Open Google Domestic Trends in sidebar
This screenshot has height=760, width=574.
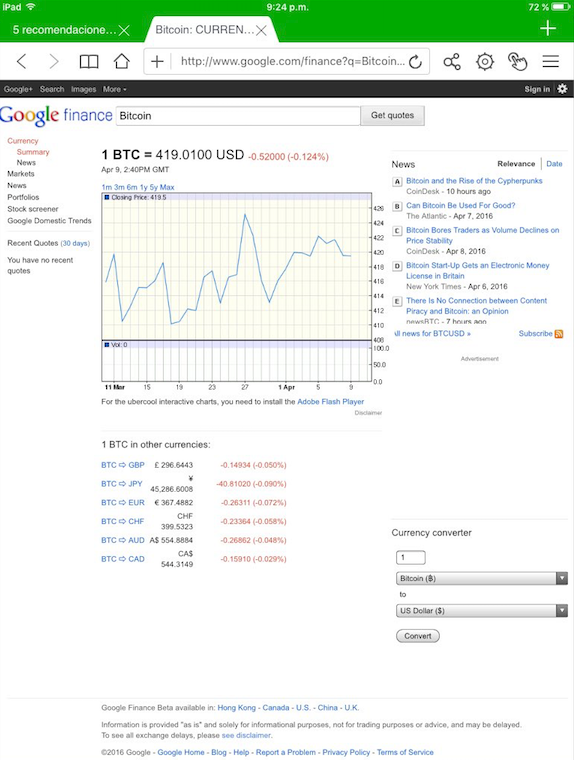(x=49, y=221)
